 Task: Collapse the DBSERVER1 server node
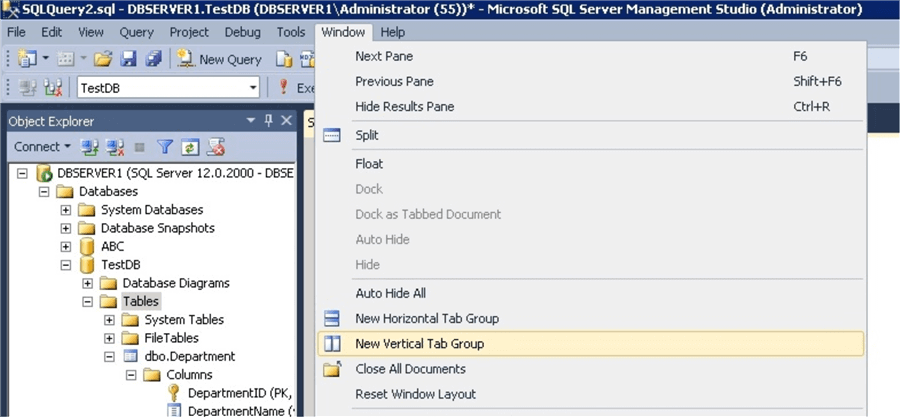[x=22, y=173]
